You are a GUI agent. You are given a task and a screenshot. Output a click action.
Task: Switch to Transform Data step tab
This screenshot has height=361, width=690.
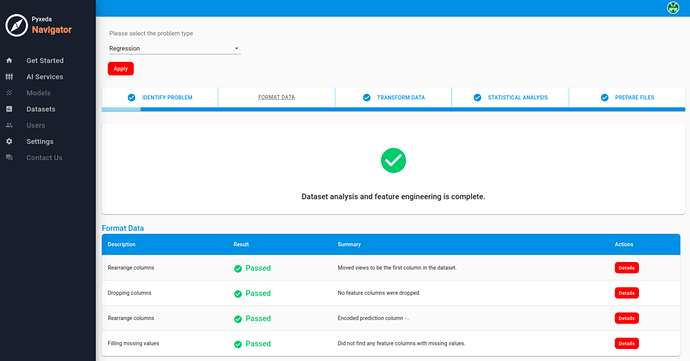(393, 97)
